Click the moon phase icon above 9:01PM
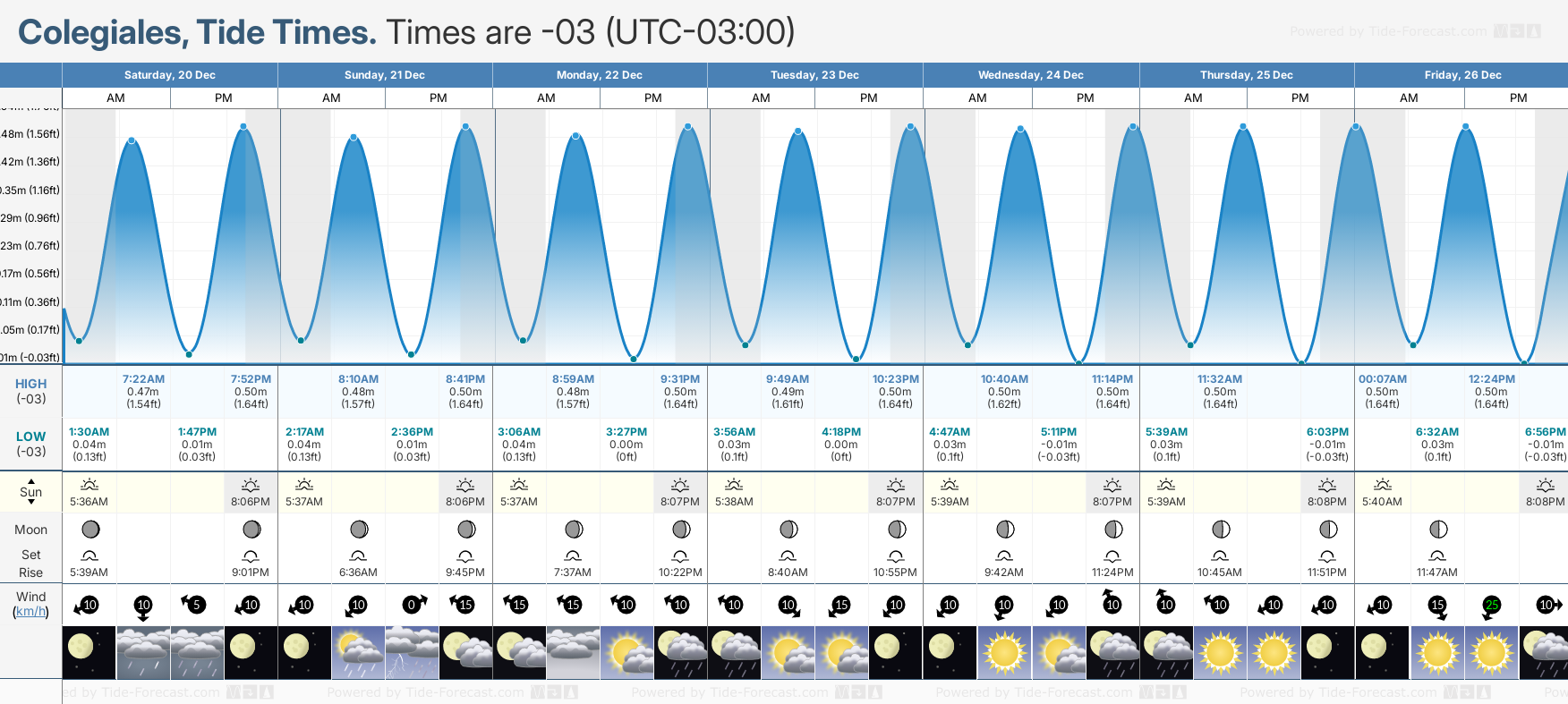Viewport: 1568px width, 704px height. point(251,530)
